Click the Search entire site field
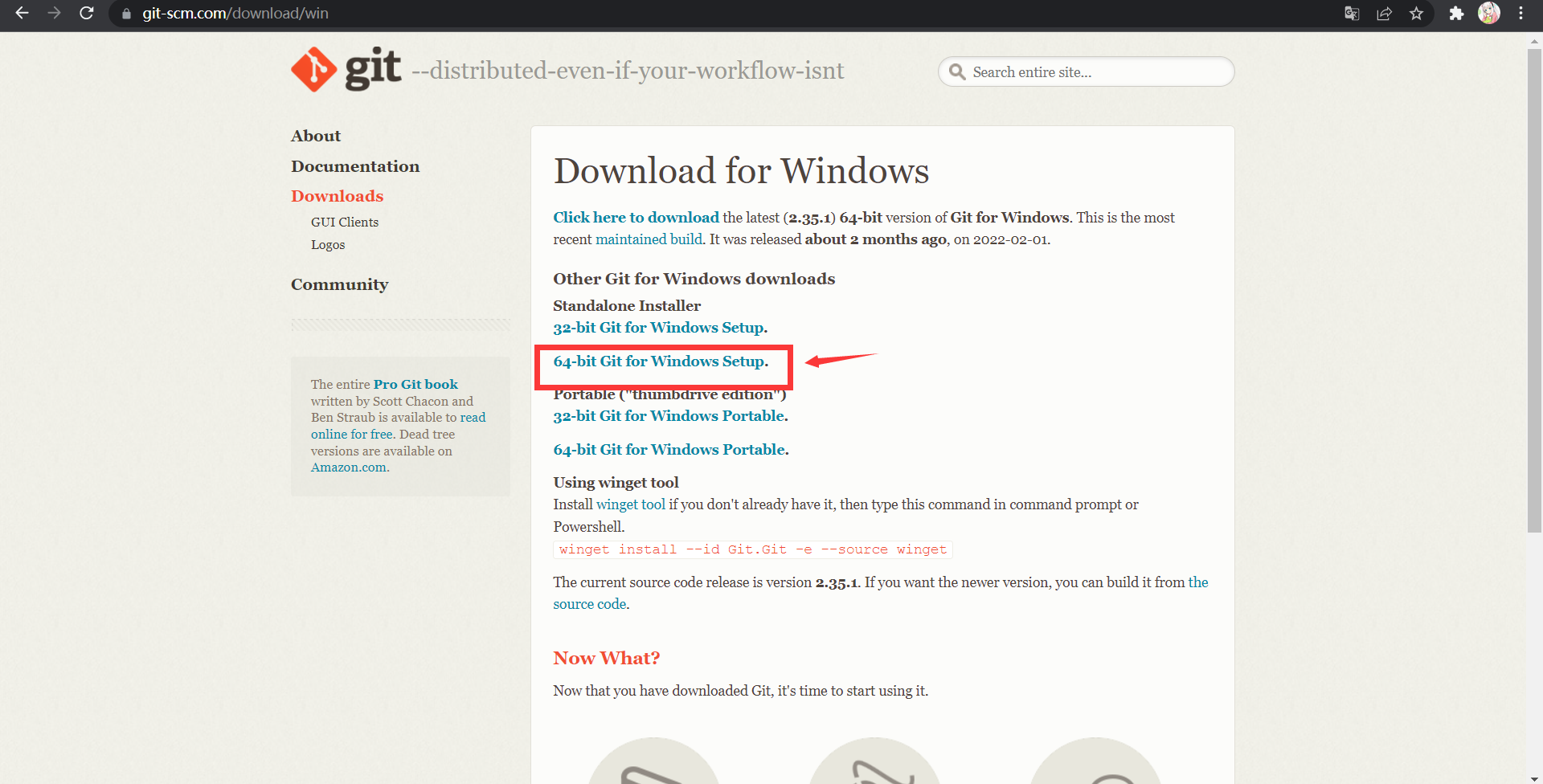The width and height of the screenshot is (1543, 784). pos(1086,71)
